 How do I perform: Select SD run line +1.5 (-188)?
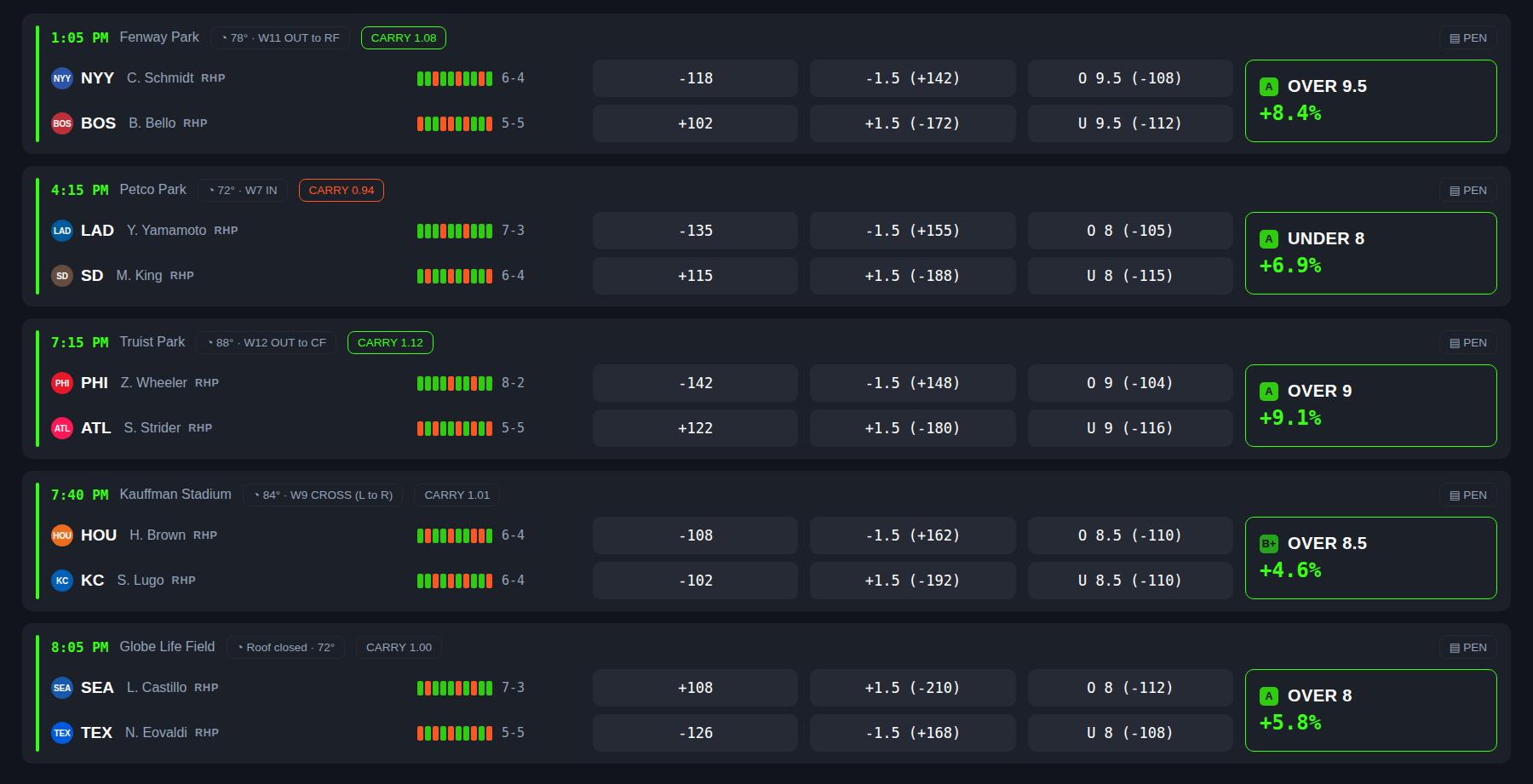(x=912, y=276)
